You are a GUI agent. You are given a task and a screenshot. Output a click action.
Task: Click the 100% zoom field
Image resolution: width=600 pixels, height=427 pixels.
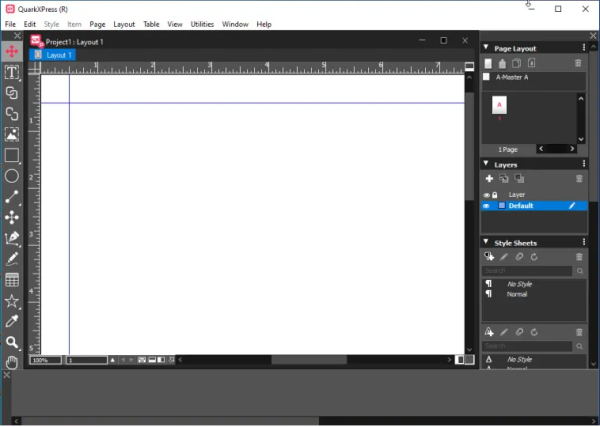pos(46,360)
